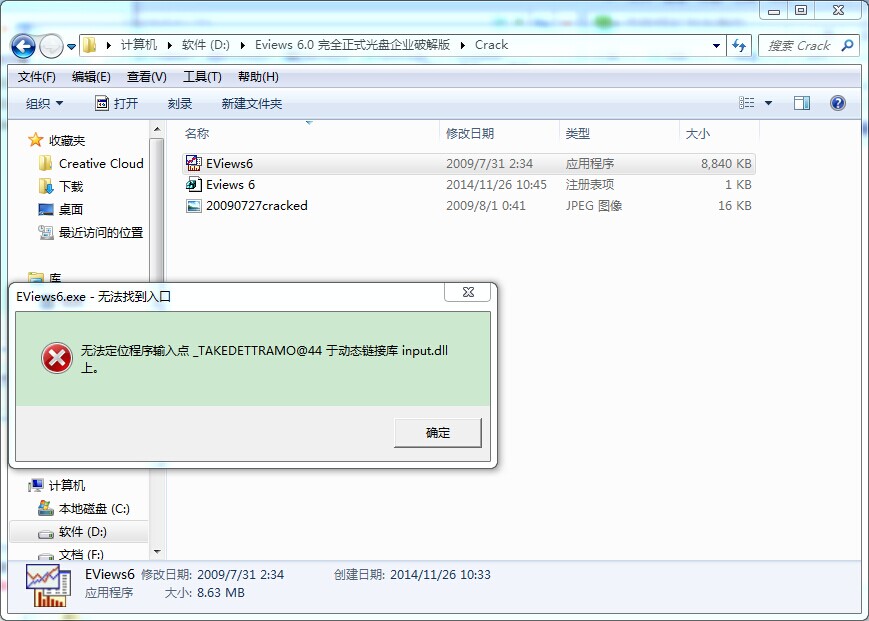
Task: Click file name 20090727cracked
Action: (x=257, y=206)
